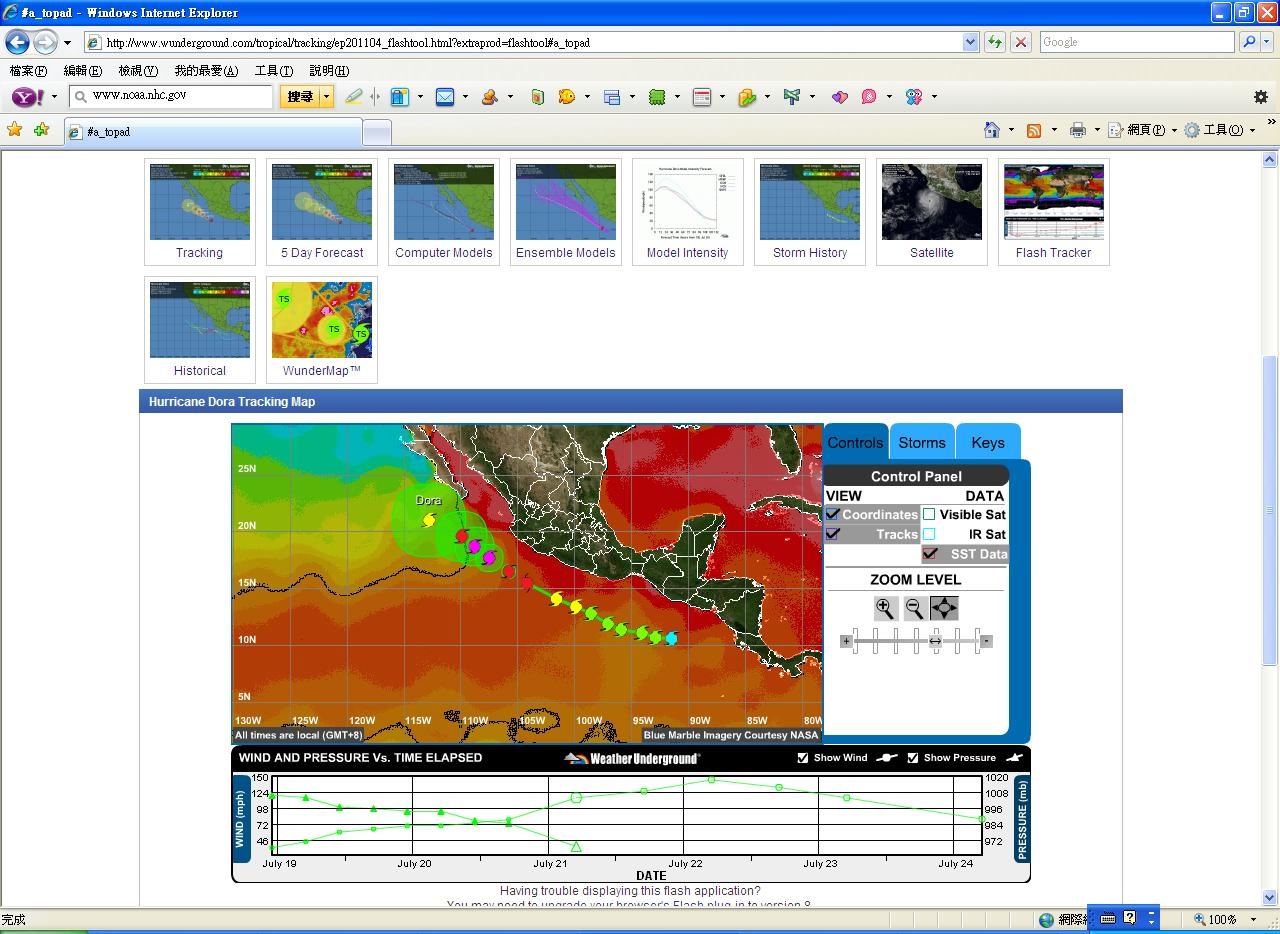Open the 我的最愛(A) menu
Screen dimensions: 1280x934
coord(206,70)
